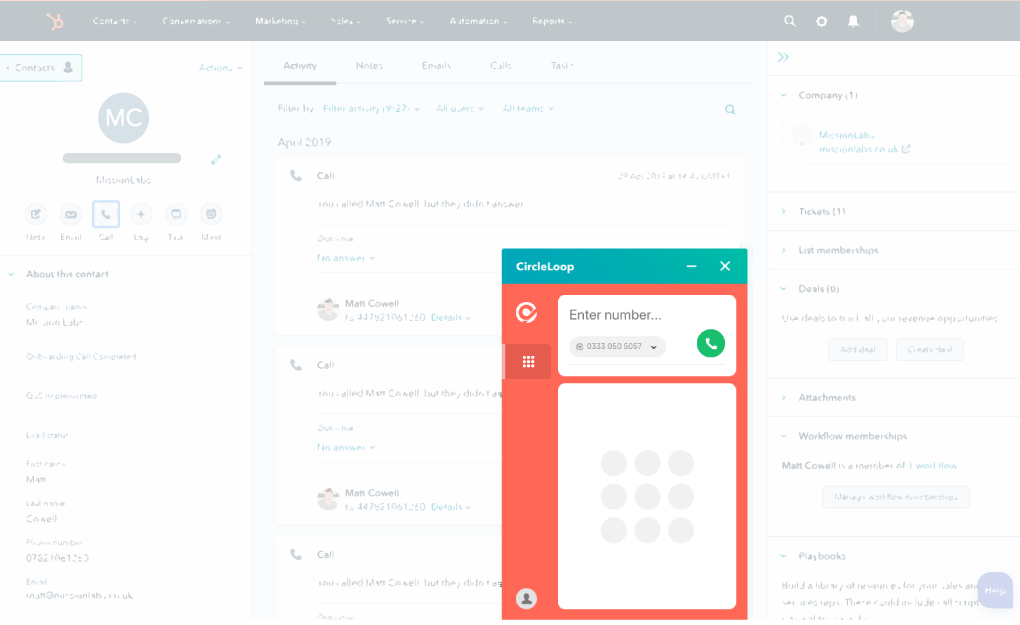Switch to the Emails tab
The height and width of the screenshot is (625, 1020).
[x=436, y=65]
